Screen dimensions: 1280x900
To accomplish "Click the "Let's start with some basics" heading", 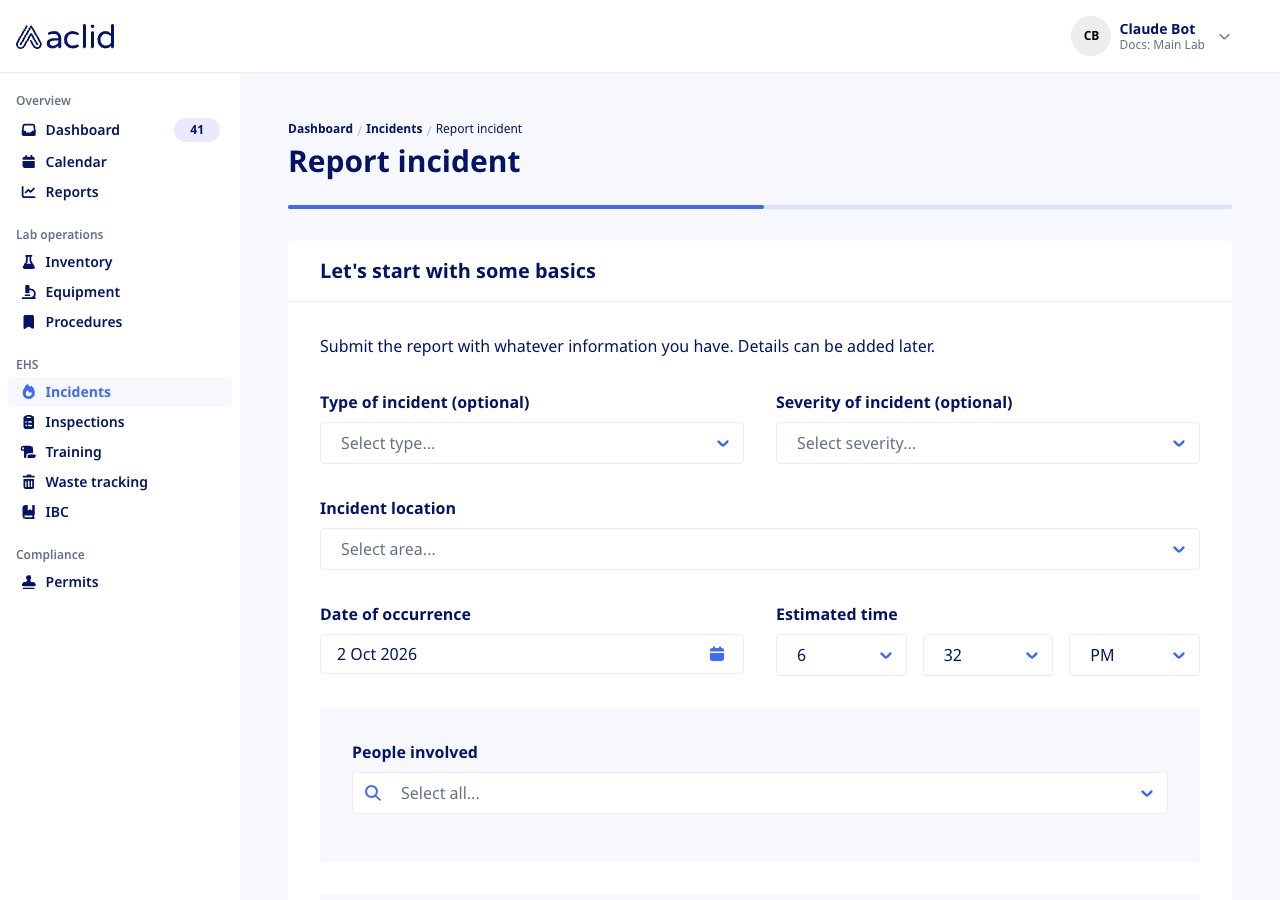I will point(458,271).
